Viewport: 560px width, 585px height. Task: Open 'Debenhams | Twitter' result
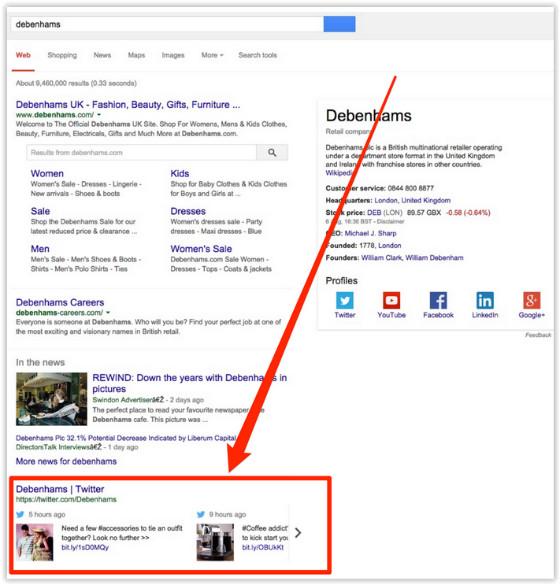click(60, 489)
